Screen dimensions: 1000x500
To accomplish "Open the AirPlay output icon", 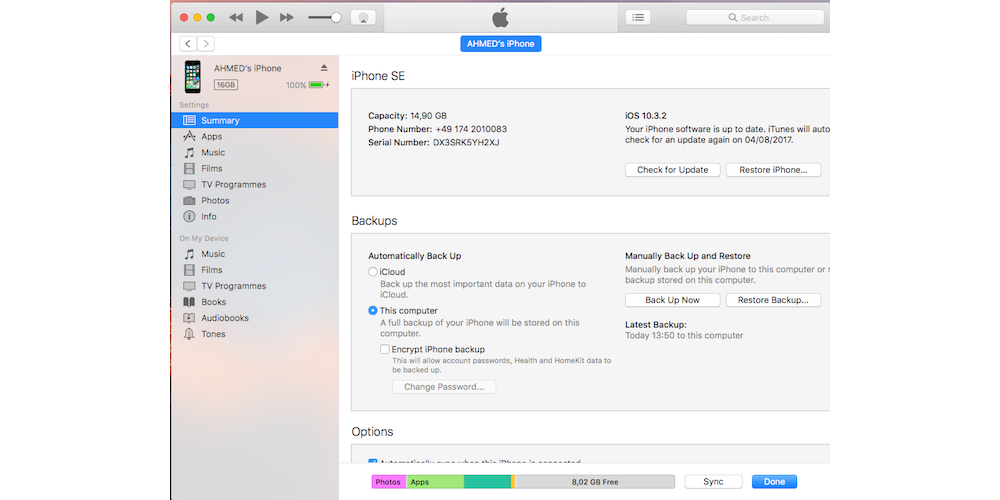I will point(363,17).
